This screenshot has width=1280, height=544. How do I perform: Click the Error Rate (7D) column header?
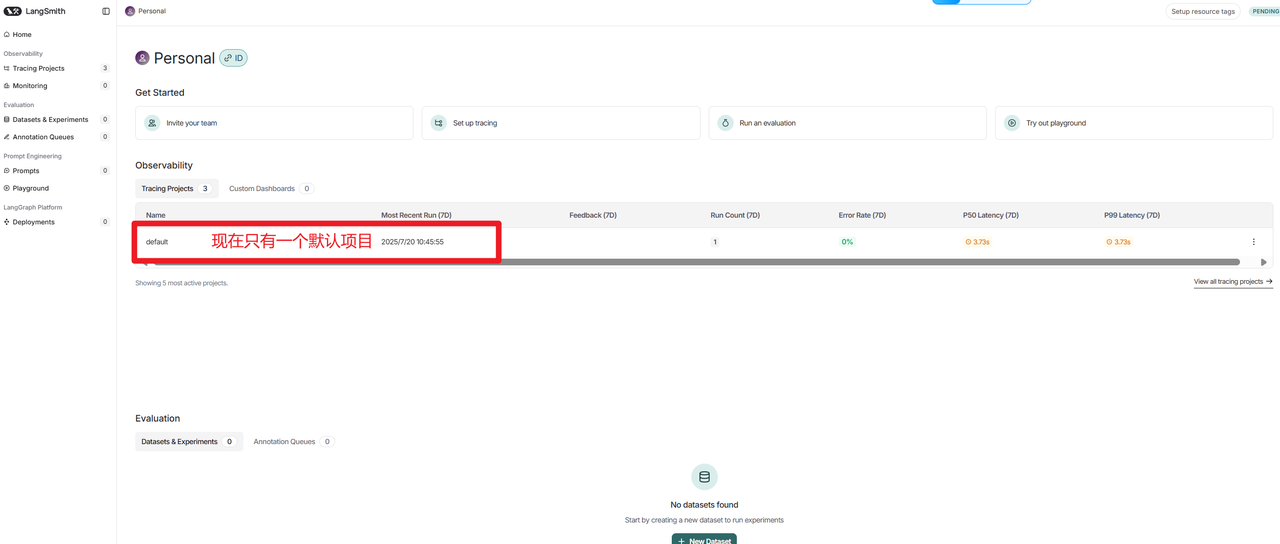point(862,215)
